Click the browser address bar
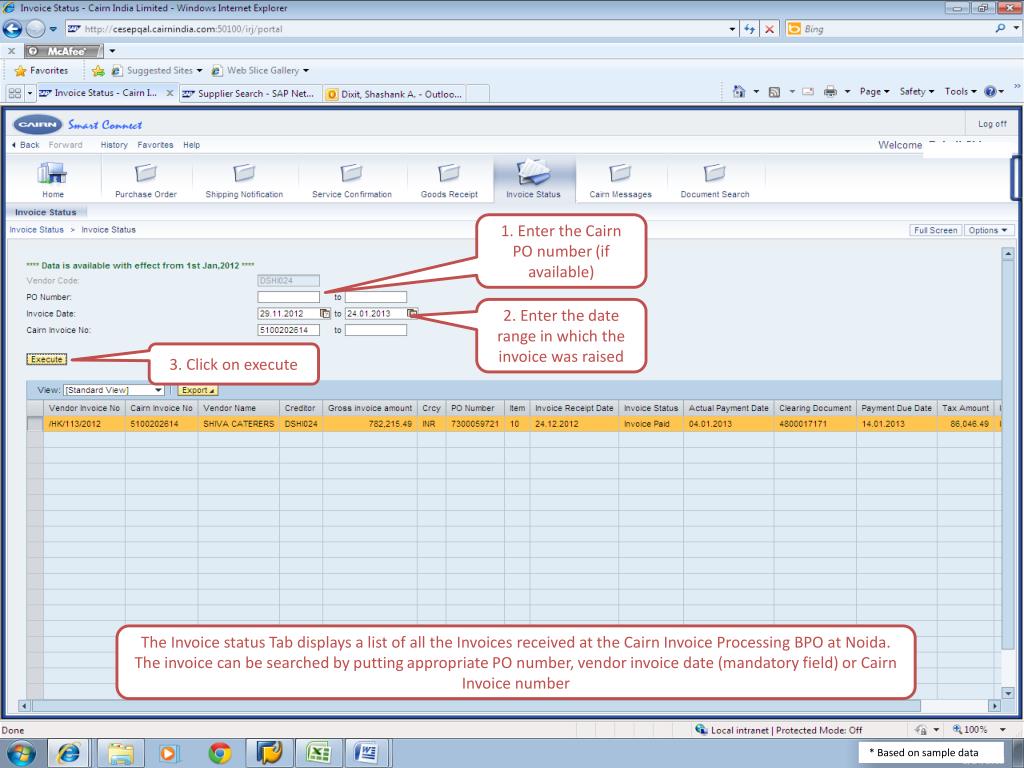Image resolution: width=1024 pixels, height=768 pixels. click(398, 29)
